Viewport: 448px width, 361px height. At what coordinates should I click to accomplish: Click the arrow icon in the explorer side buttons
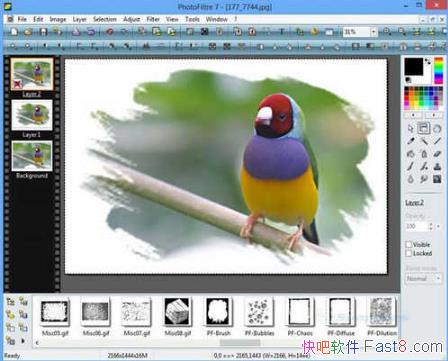[23, 341]
